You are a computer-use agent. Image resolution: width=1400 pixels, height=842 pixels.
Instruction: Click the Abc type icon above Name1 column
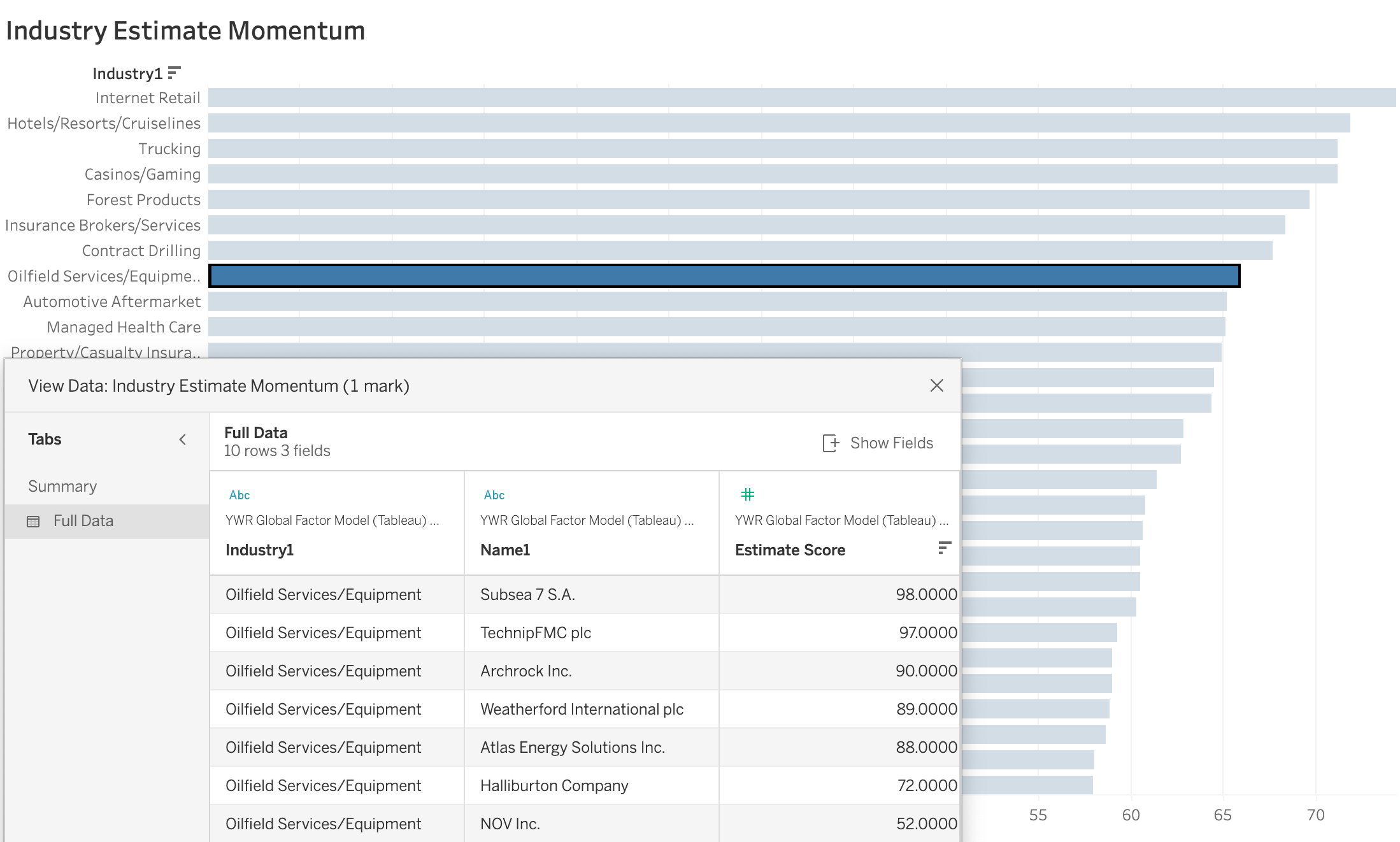494,495
